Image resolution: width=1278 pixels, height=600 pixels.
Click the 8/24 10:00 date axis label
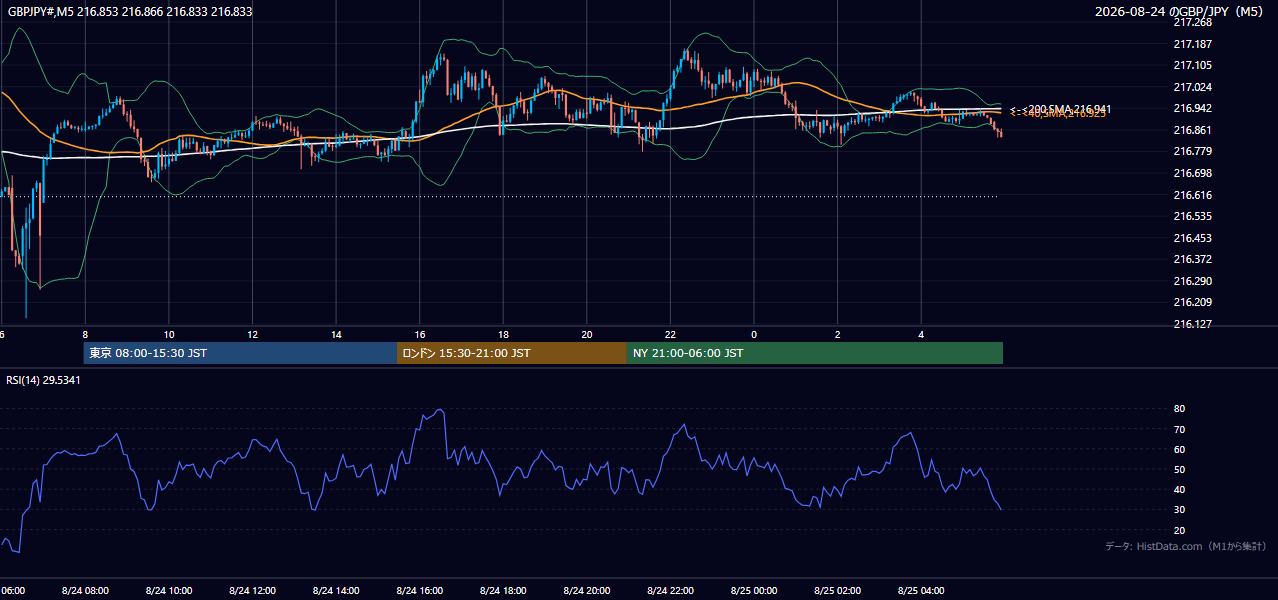[169, 591]
